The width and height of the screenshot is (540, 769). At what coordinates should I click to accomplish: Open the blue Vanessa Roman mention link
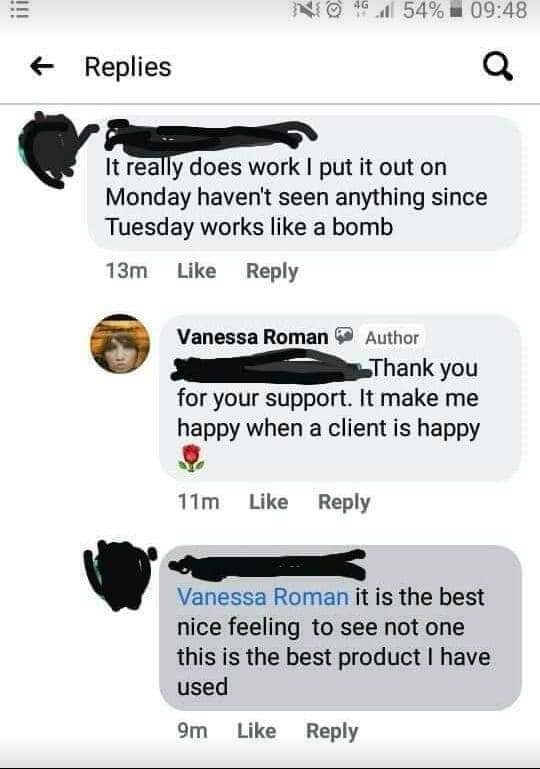[263, 597]
